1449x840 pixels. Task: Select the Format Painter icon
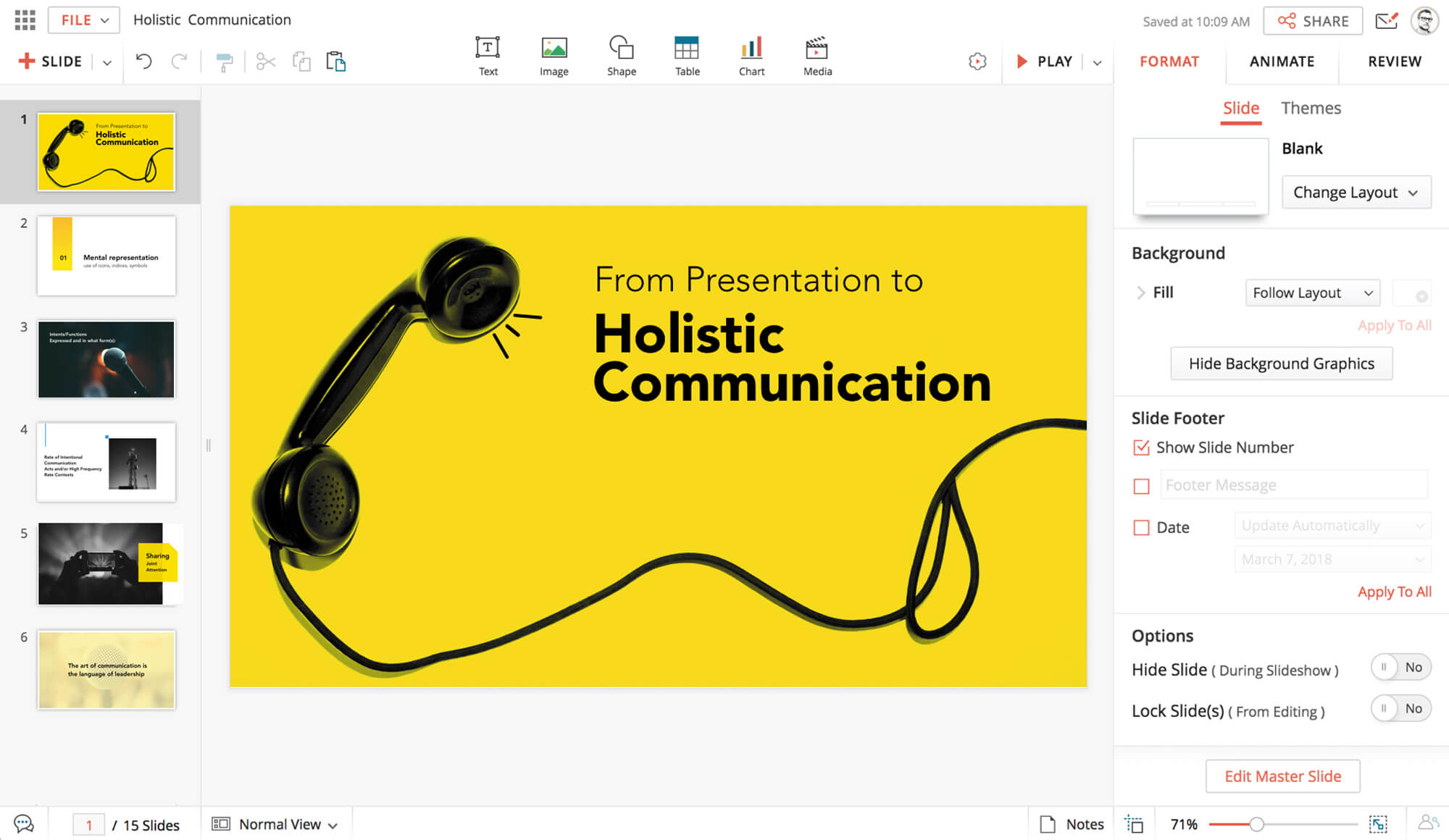click(x=225, y=62)
